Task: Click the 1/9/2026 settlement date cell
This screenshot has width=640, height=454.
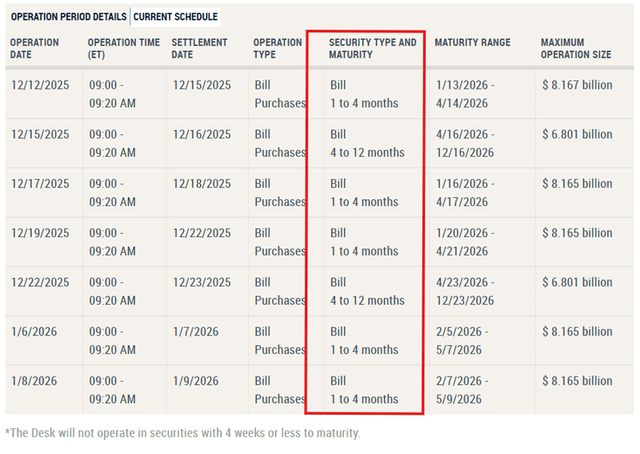Action: point(196,381)
